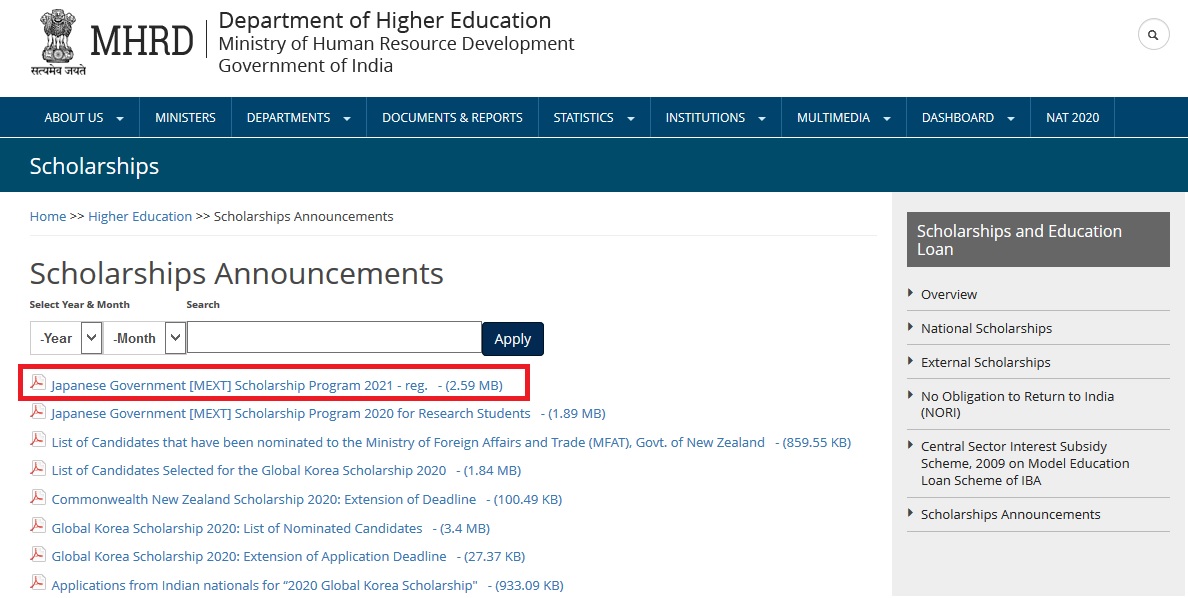Expand the Departments navigation menu

click(298, 118)
